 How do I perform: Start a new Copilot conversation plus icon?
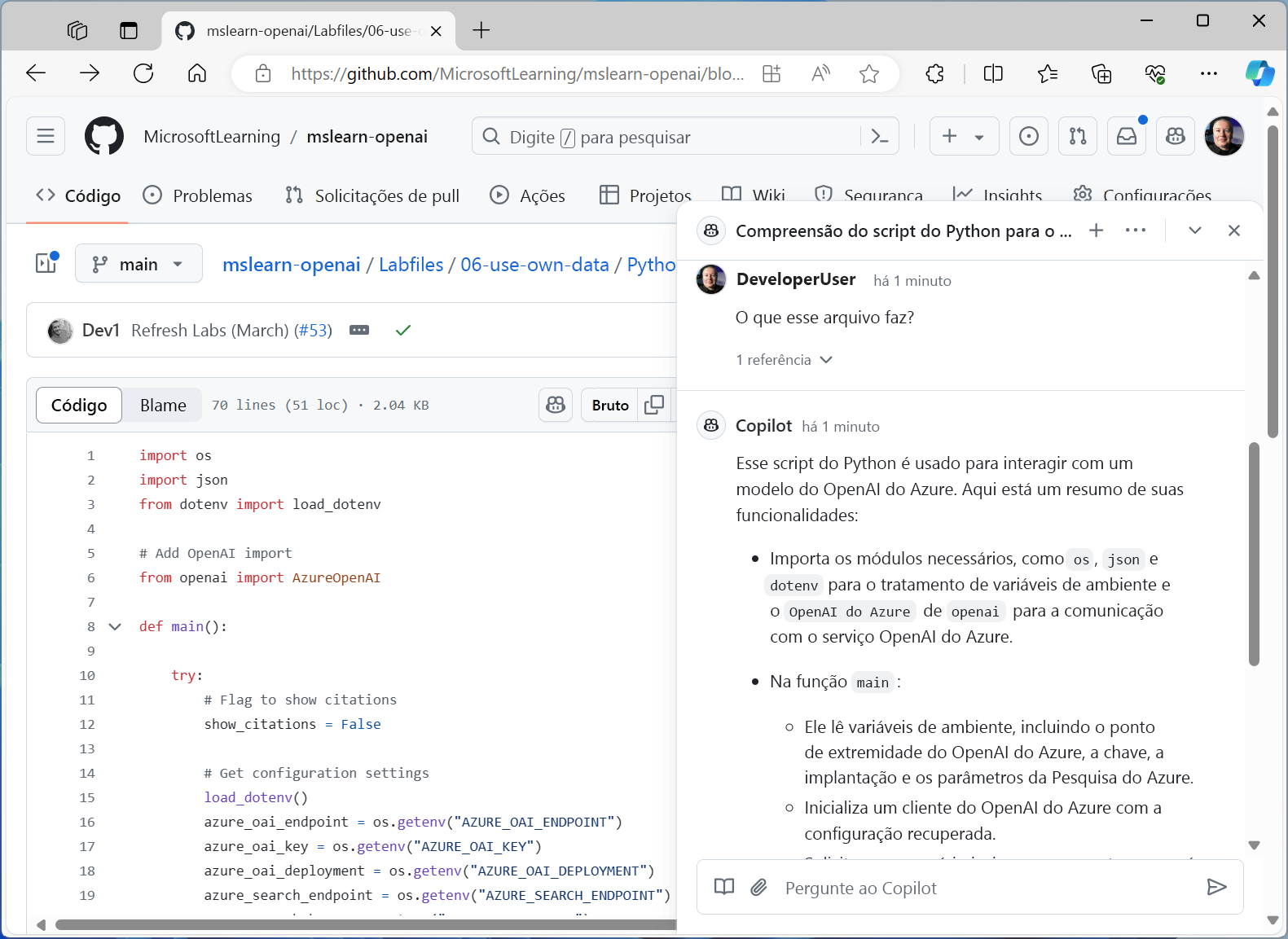tap(1097, 230)
